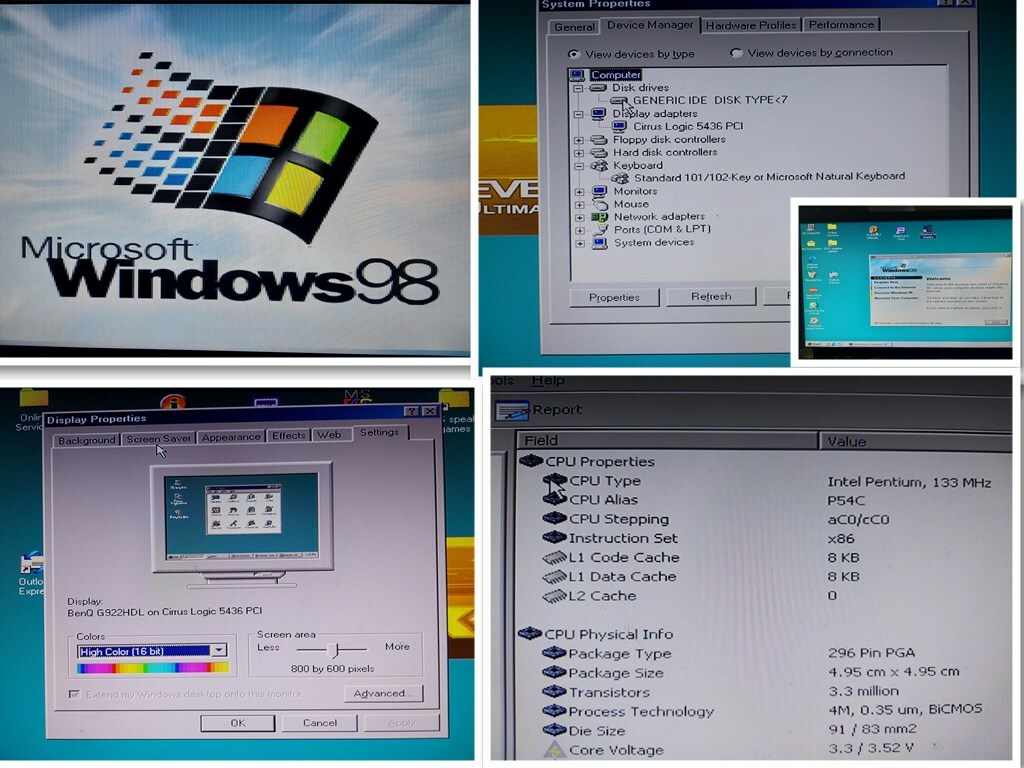Click the Core Voltage warning triangle icon
This screenshot has width=1024, height=768.
tap(554, 750)
